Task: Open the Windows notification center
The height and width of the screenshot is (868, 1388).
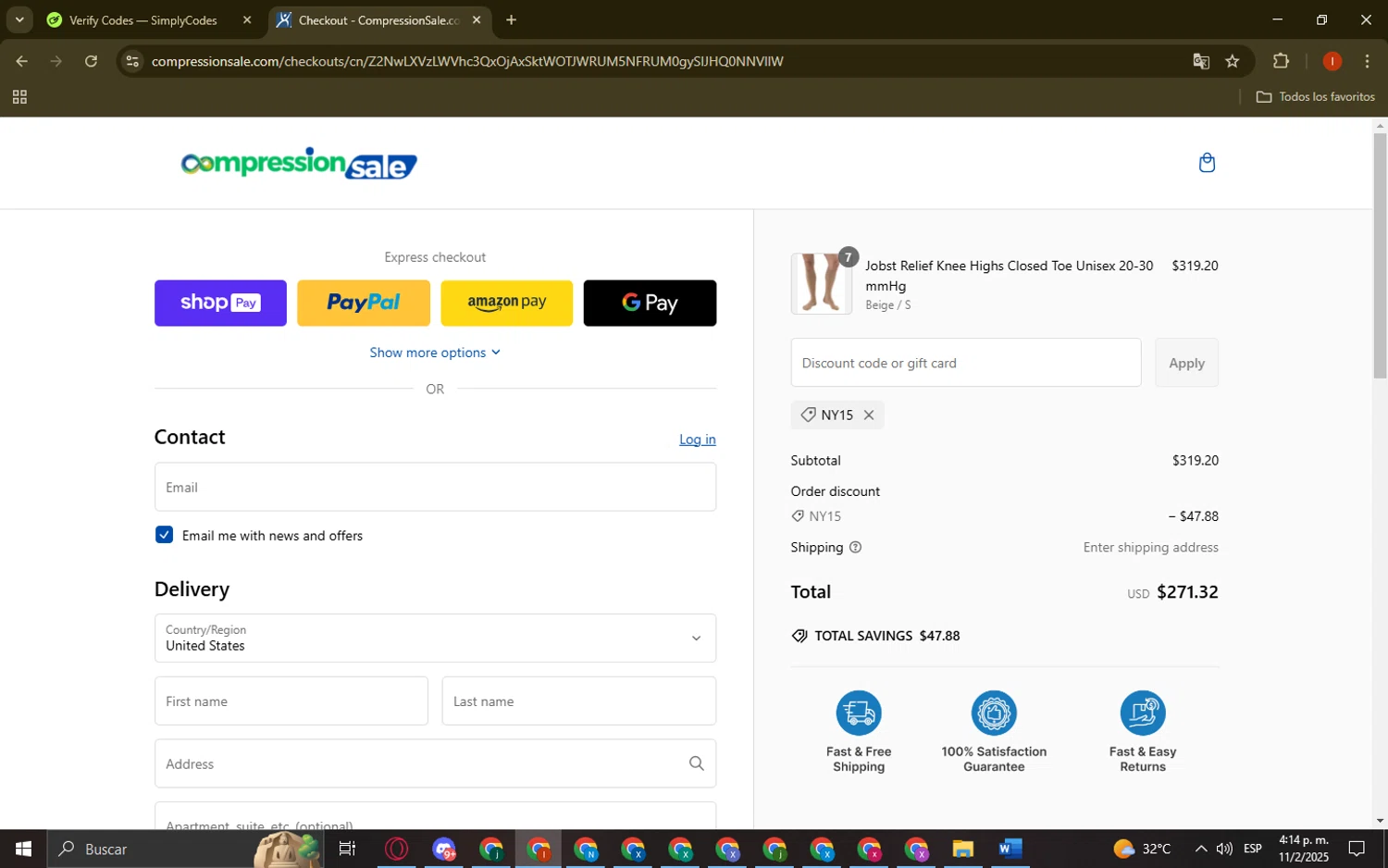Action: tap(1357, 849)
